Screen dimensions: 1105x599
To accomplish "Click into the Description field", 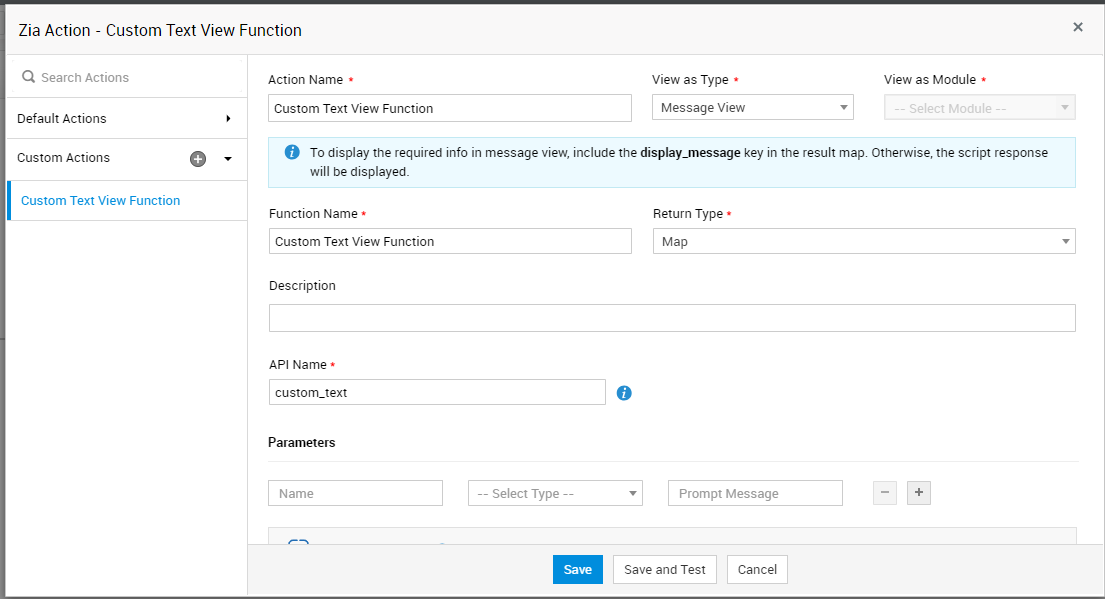I will (x=672, y=318).
